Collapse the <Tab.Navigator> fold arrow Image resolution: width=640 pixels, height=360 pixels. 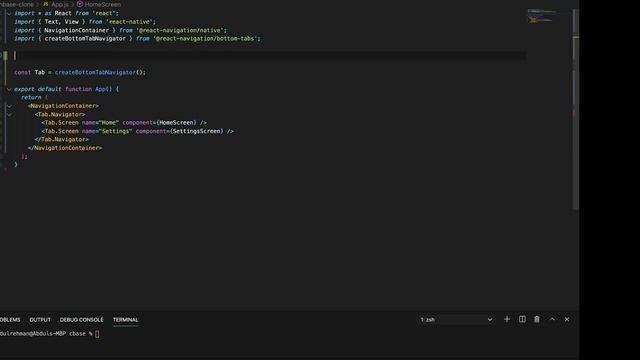(x=9, y=115)
